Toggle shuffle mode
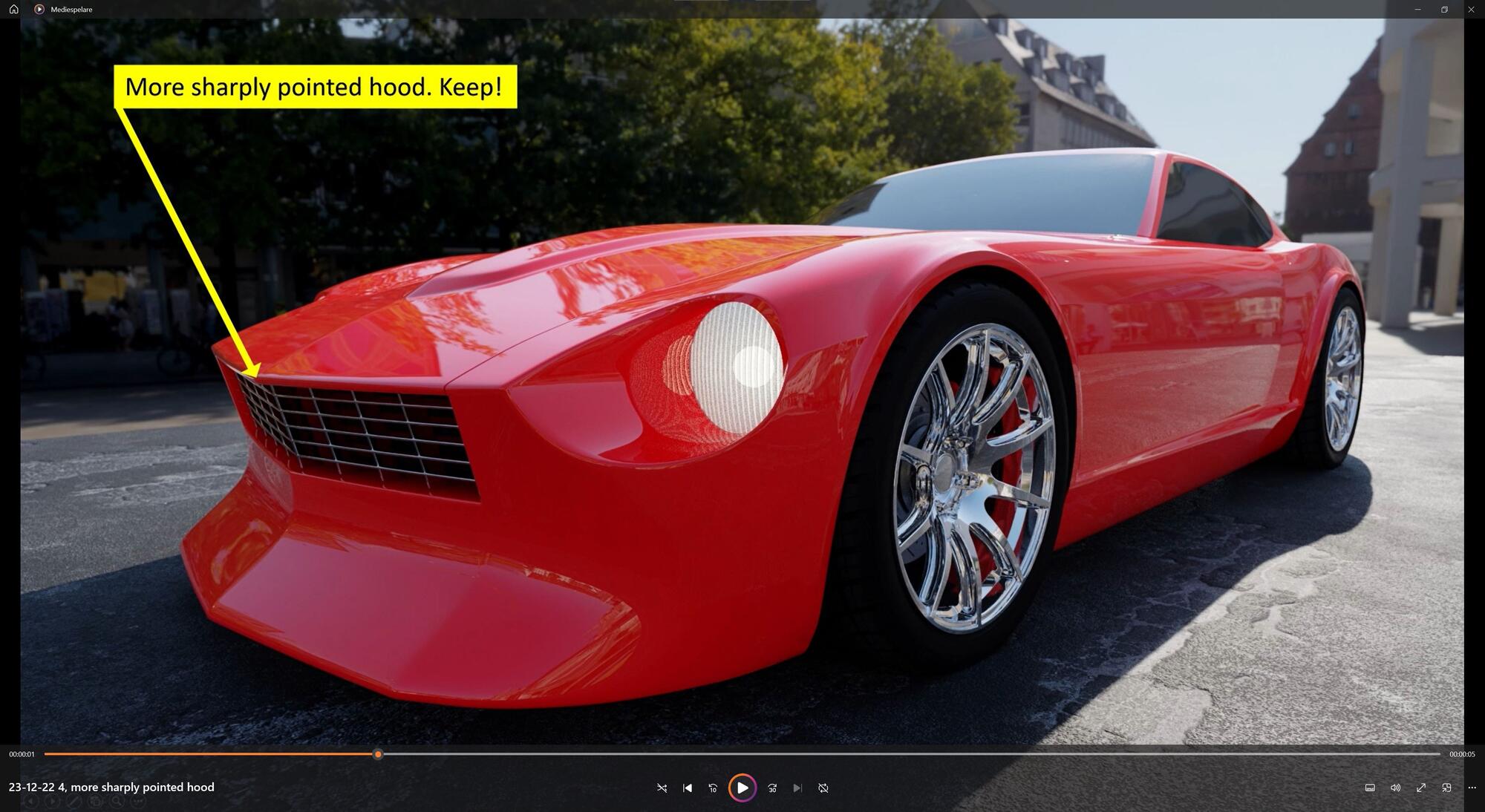This screenshot has width=1485, height=812. [x=662, y=788]
